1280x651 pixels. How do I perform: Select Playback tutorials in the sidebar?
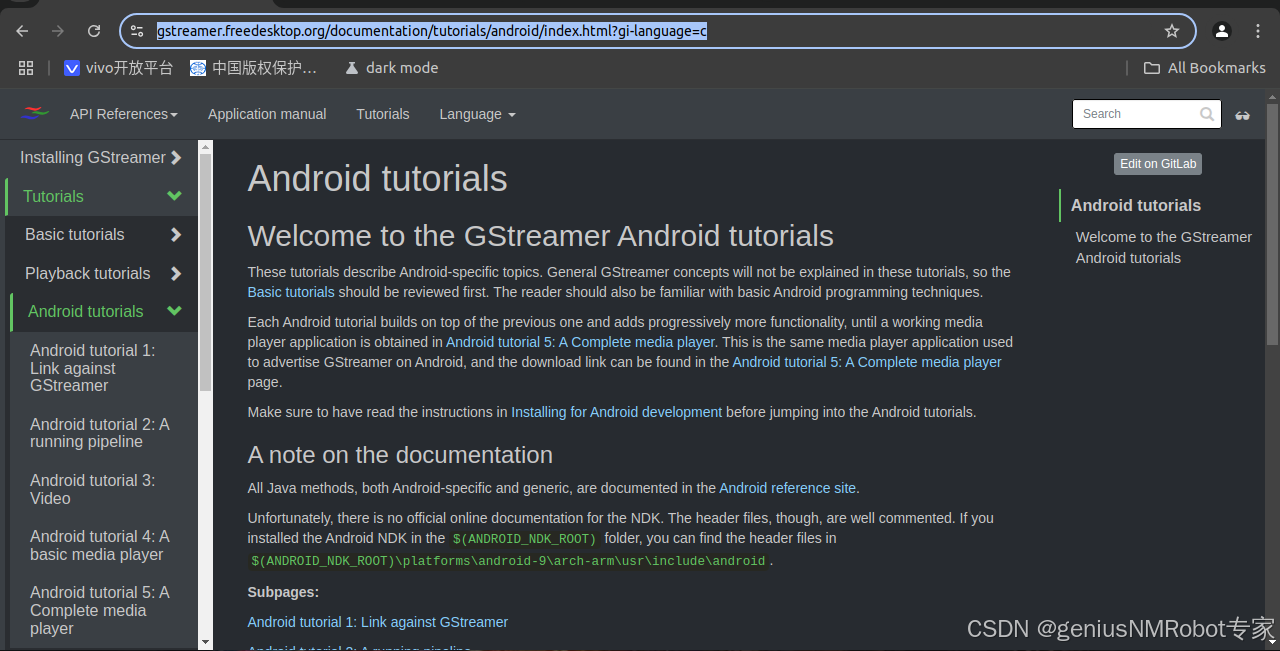88,273
